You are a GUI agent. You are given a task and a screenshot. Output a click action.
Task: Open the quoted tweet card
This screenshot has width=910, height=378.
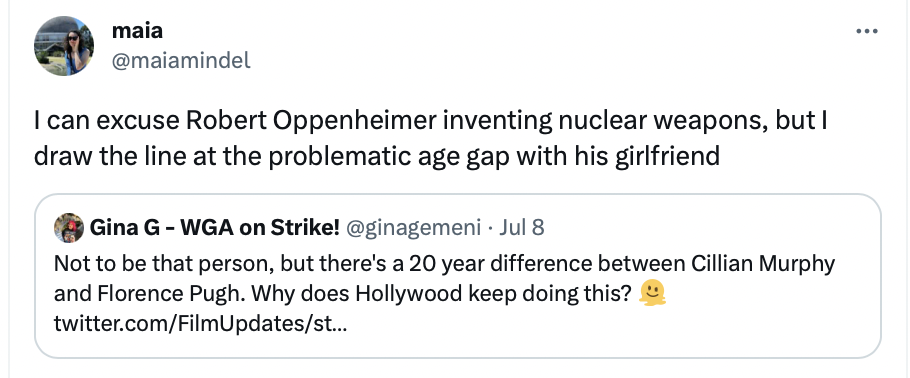pyautogui.click(x=458, y=276)
